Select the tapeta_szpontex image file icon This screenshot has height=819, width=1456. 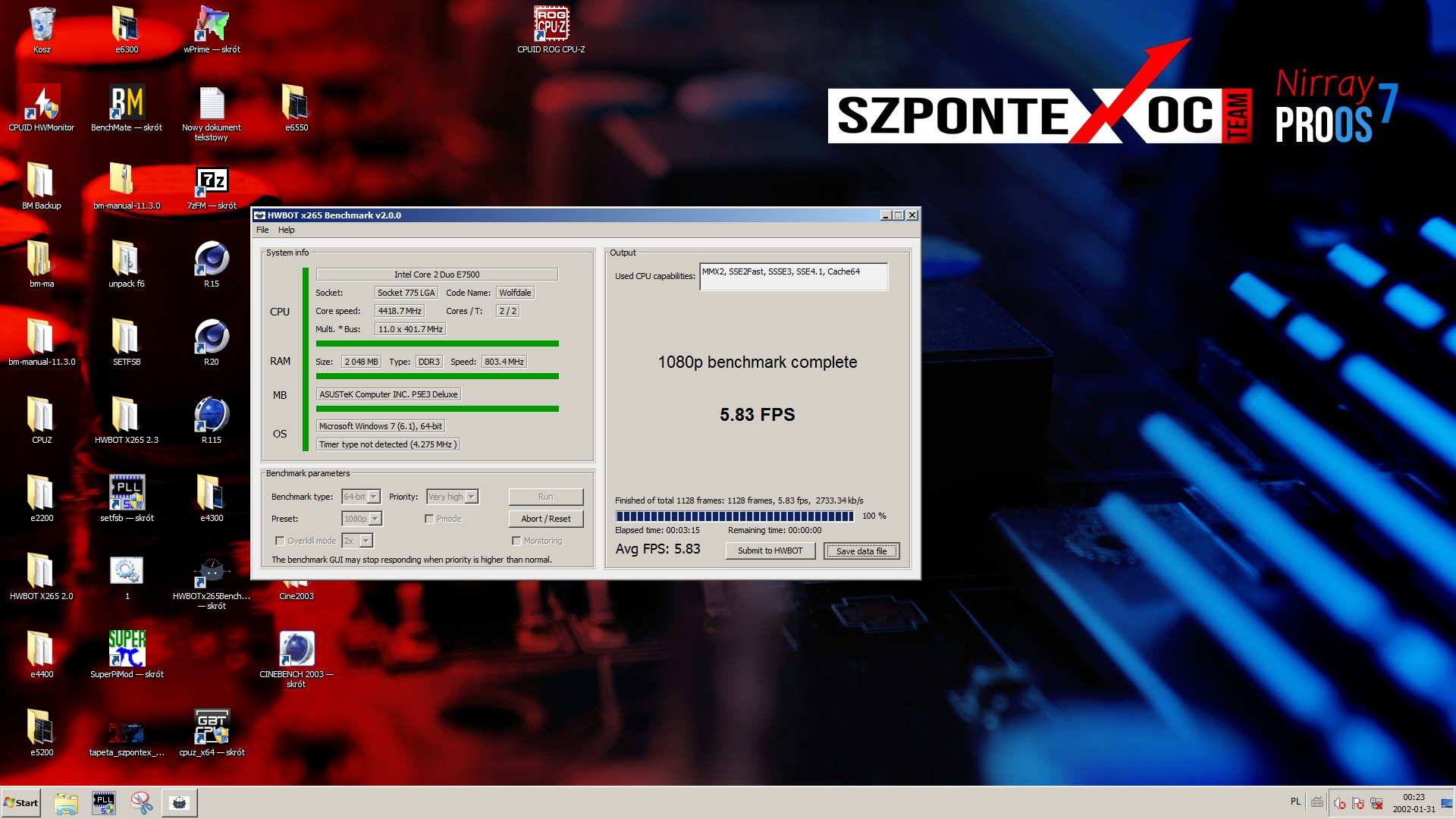127,733
